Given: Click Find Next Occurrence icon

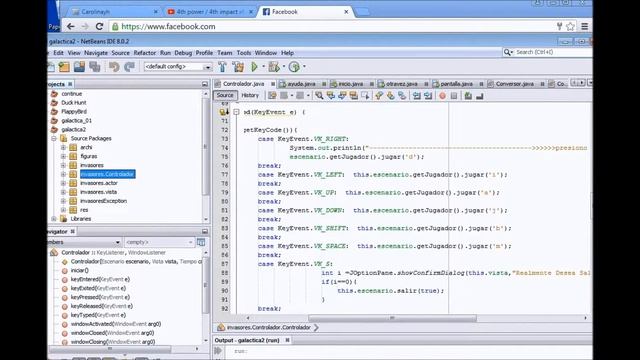Looking at the screenshot, I should point(342,96).
